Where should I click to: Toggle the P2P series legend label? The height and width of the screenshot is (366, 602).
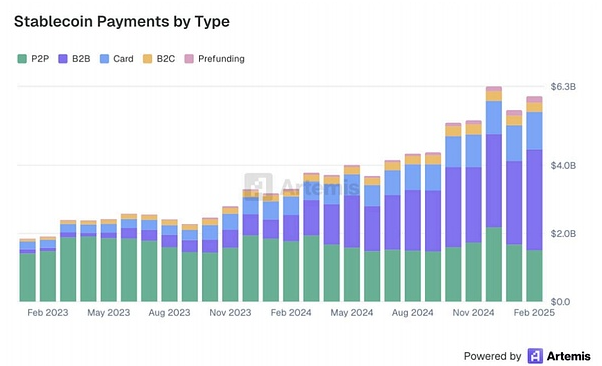pos(40,59)
